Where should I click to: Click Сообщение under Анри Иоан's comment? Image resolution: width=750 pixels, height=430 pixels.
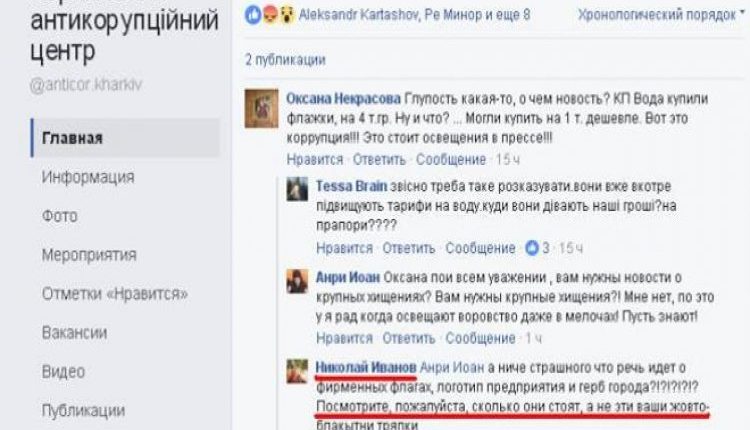[480, 338]
